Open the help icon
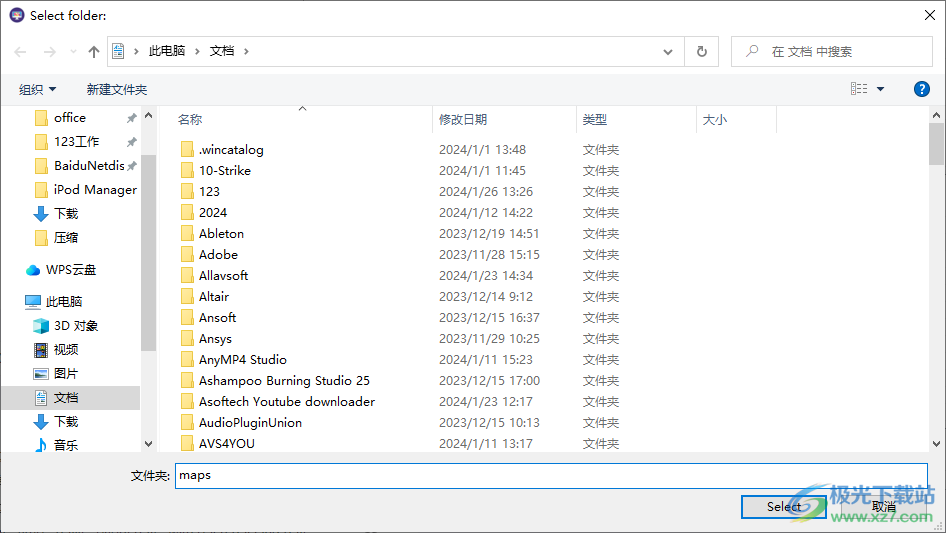The image size is (946, 533). pos(921,89)
